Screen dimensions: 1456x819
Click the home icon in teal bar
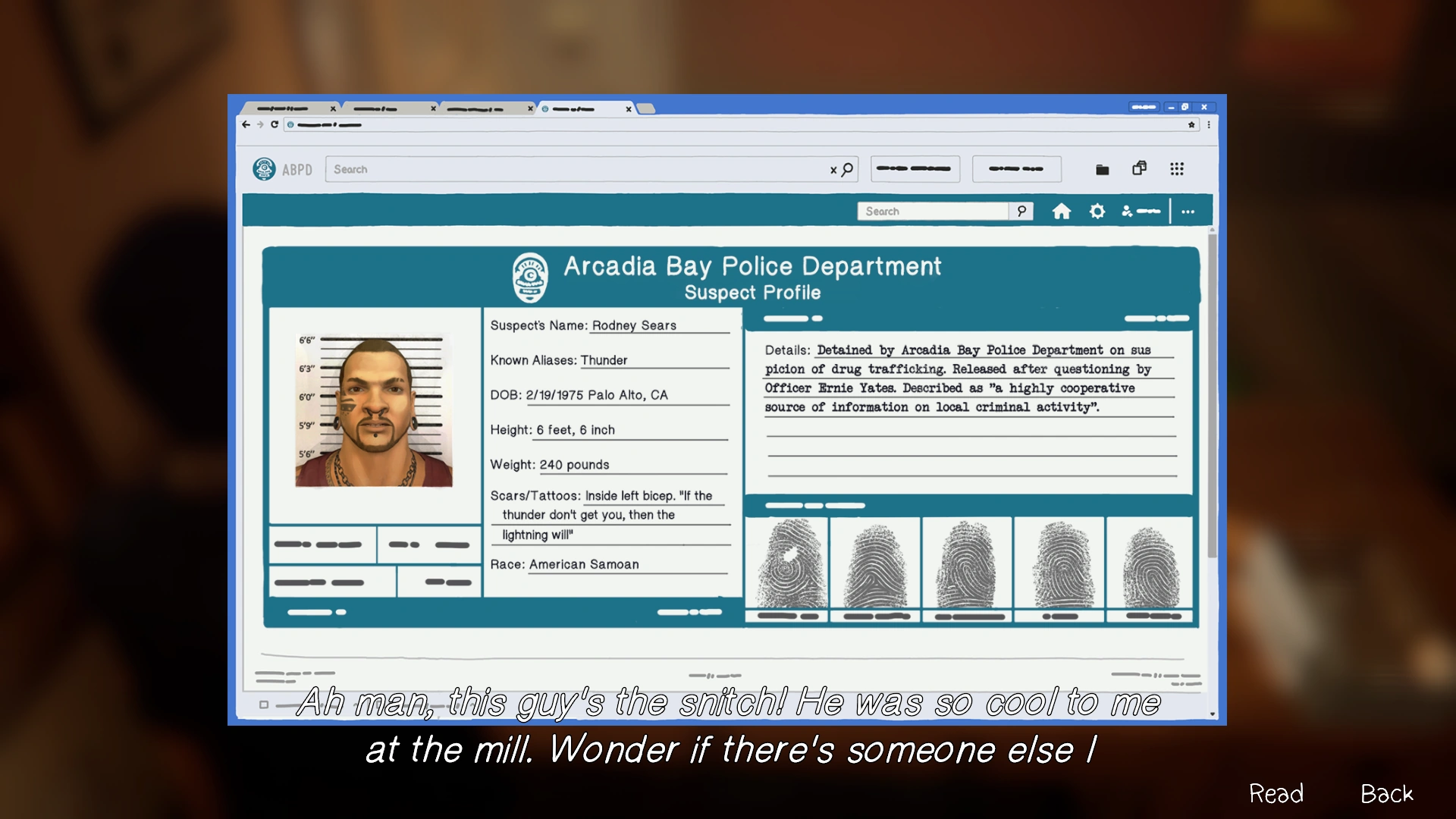(x=1062, y=212)
